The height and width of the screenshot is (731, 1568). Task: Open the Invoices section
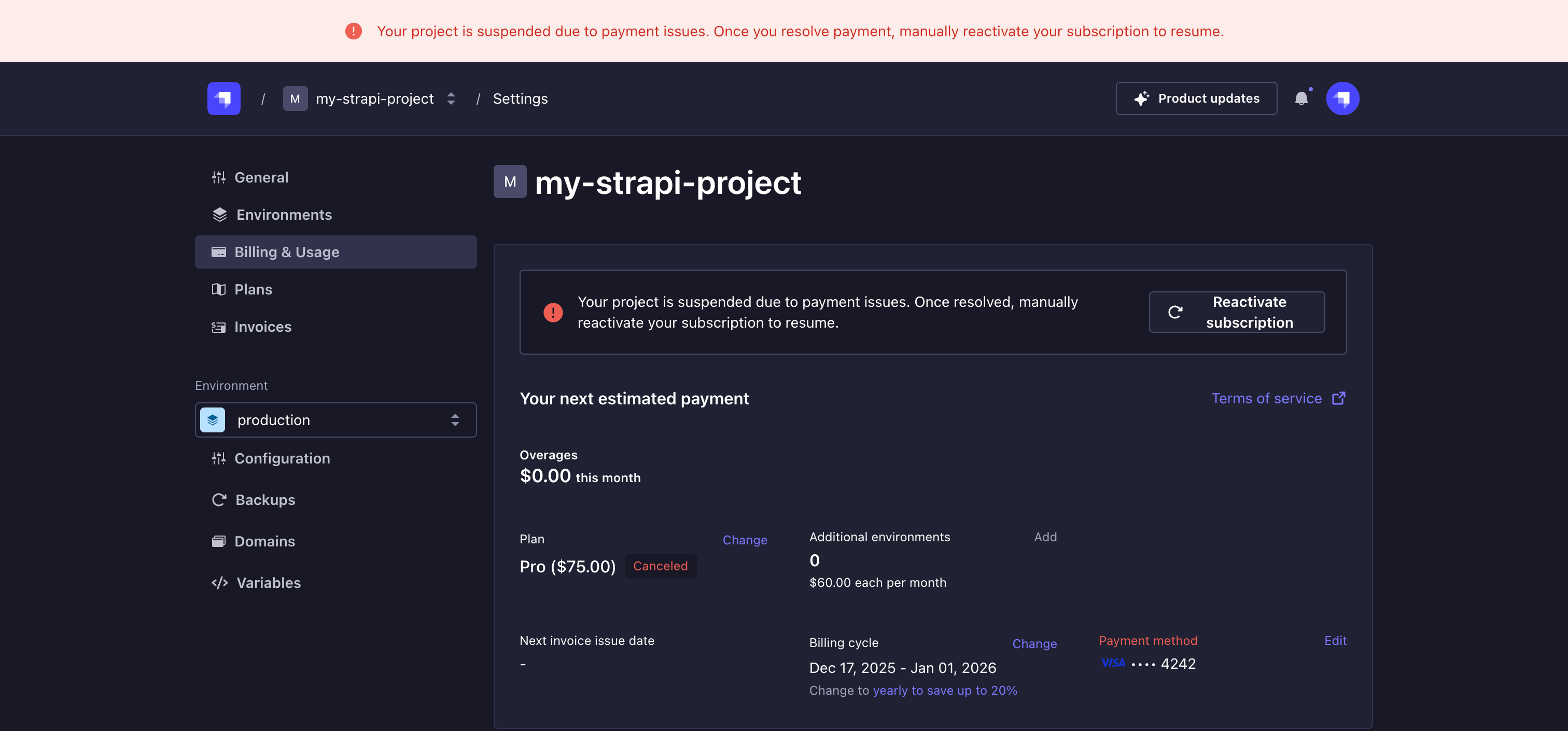[262, 327]
